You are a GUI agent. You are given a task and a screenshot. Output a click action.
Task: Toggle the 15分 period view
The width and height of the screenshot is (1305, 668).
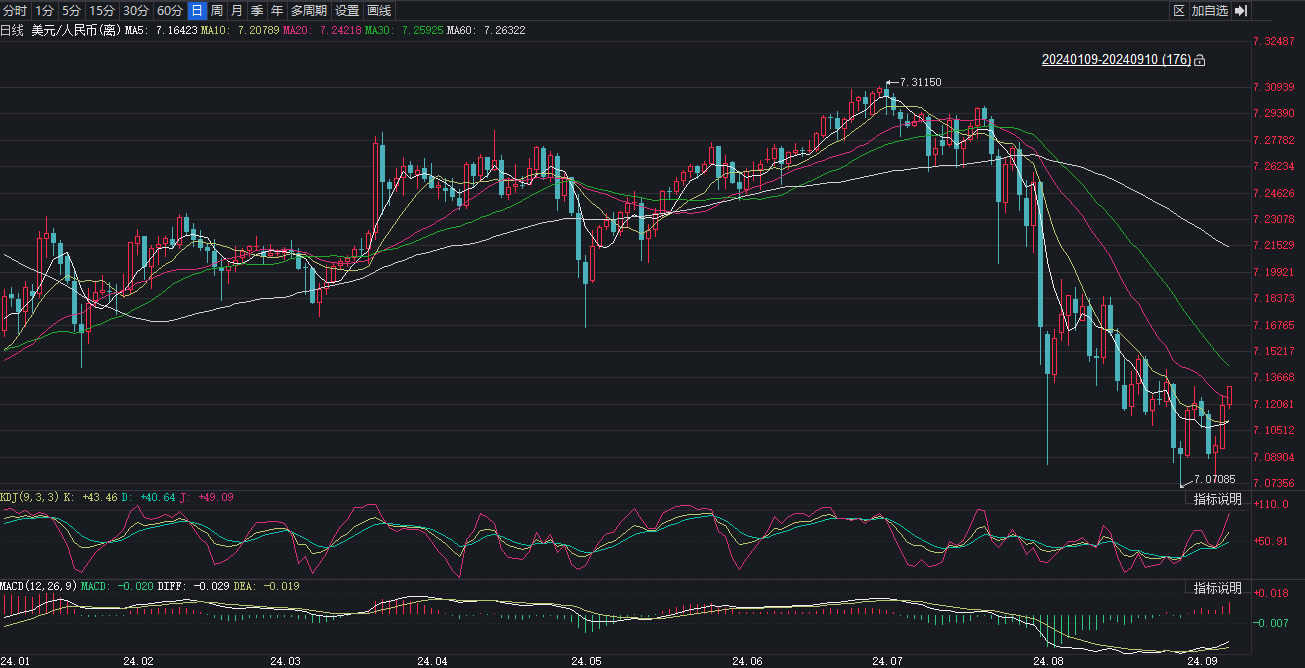tap(101, 11)
